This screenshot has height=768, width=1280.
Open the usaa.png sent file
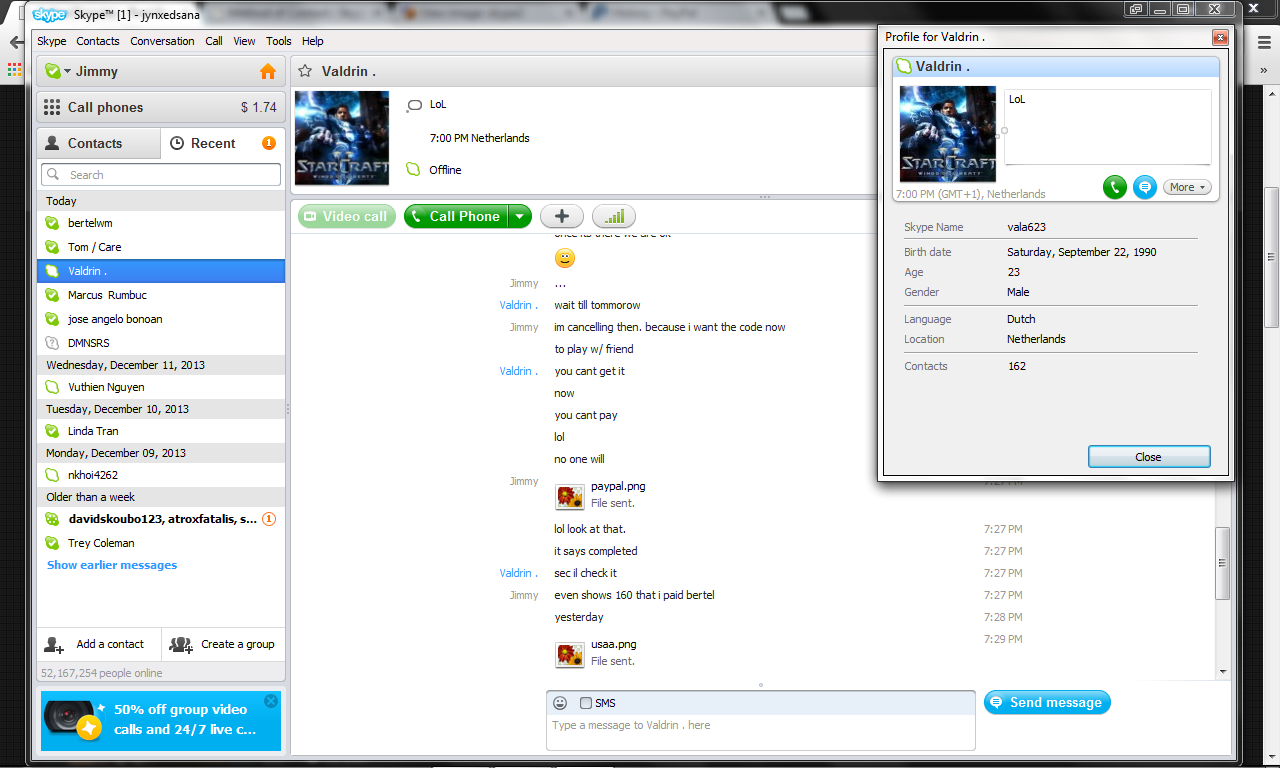[x=570, y=654]
